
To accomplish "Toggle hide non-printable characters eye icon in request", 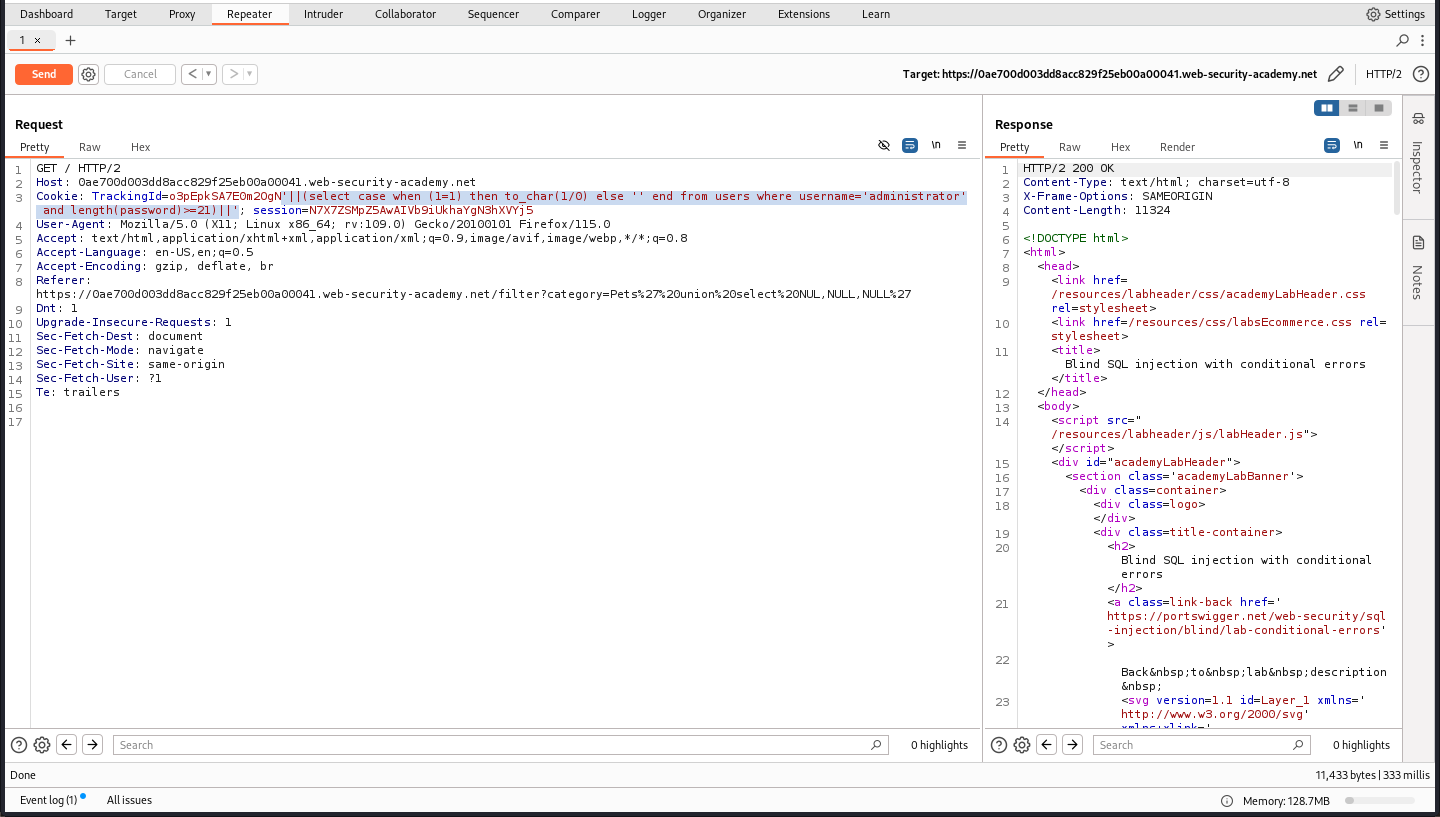I will [884, 145].
